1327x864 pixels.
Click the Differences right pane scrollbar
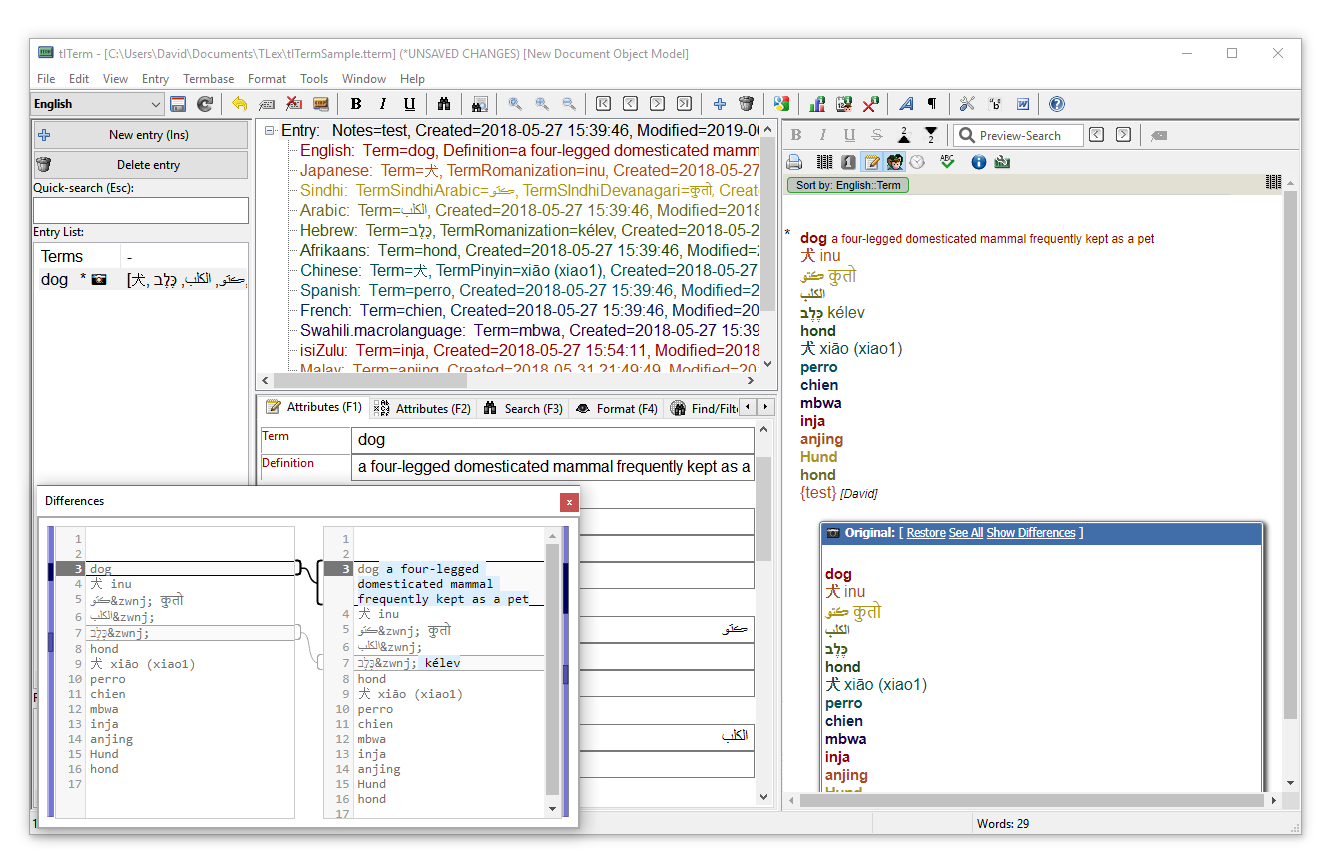552,670
